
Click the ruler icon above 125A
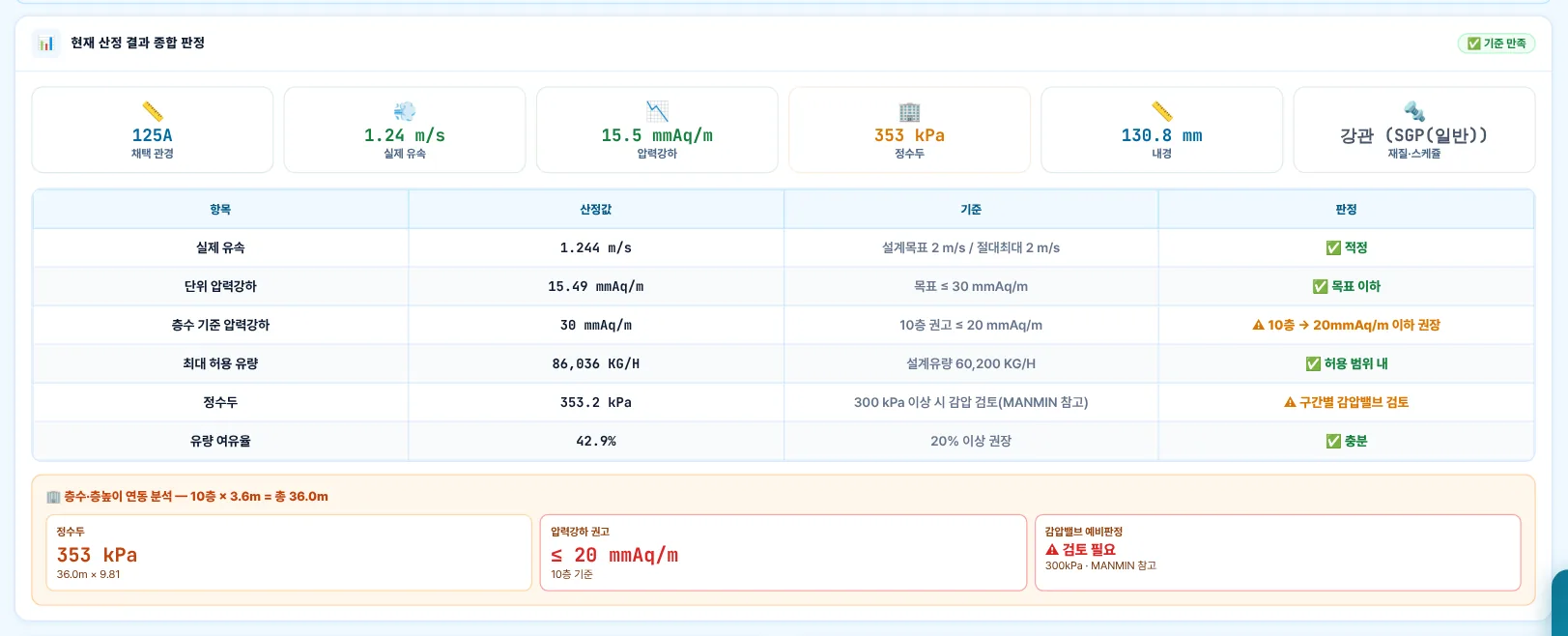coord(153,111)
